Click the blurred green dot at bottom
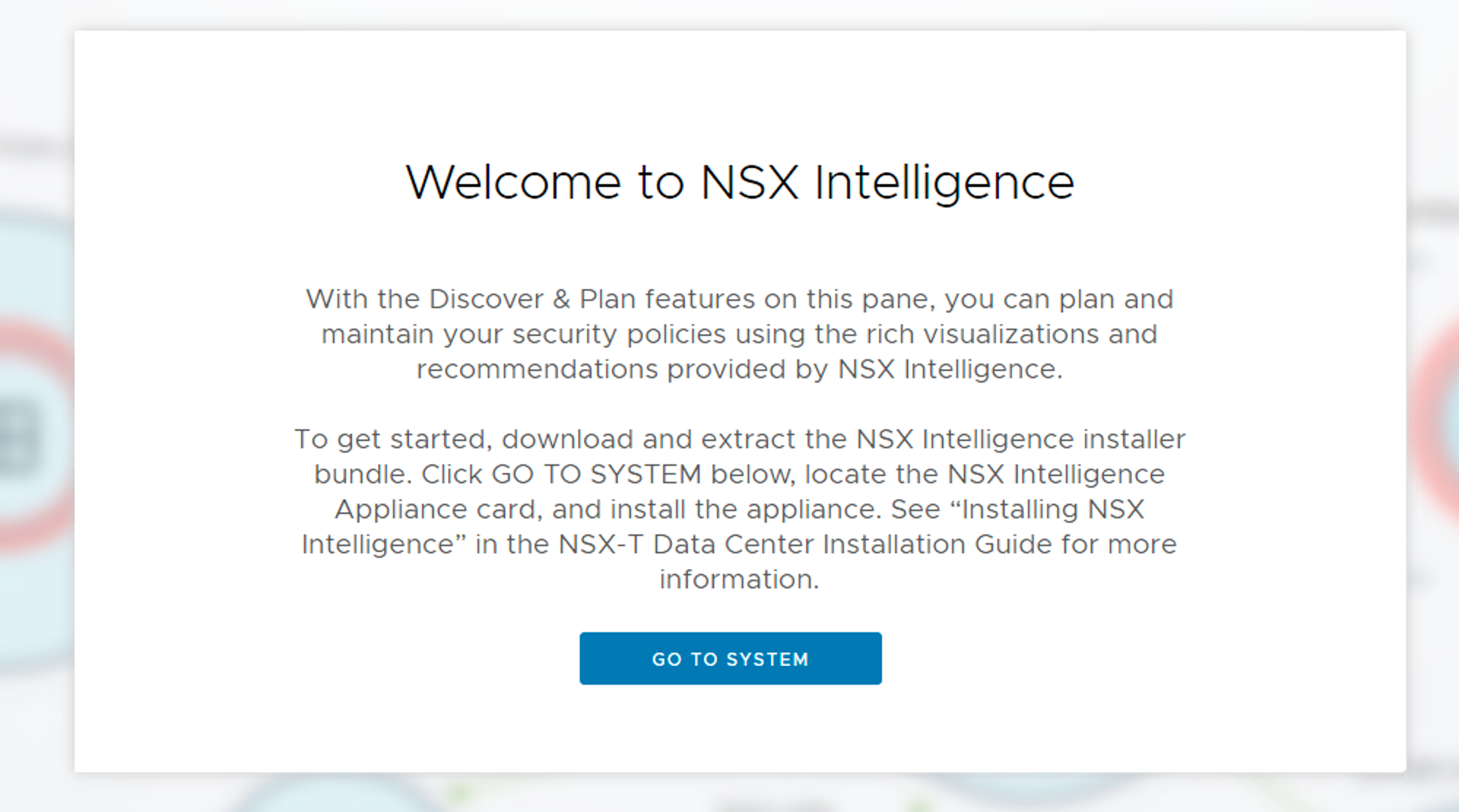The height and width of the screenshot is (812, 1459). (x=460, y=792)
